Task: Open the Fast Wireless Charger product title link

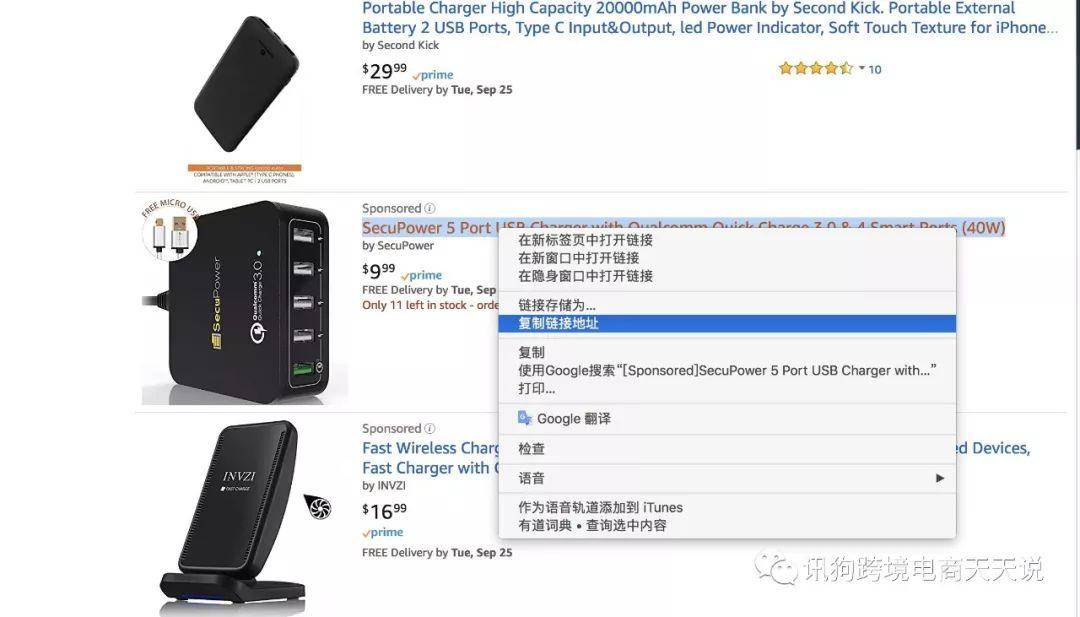Action: click(431, 458)
